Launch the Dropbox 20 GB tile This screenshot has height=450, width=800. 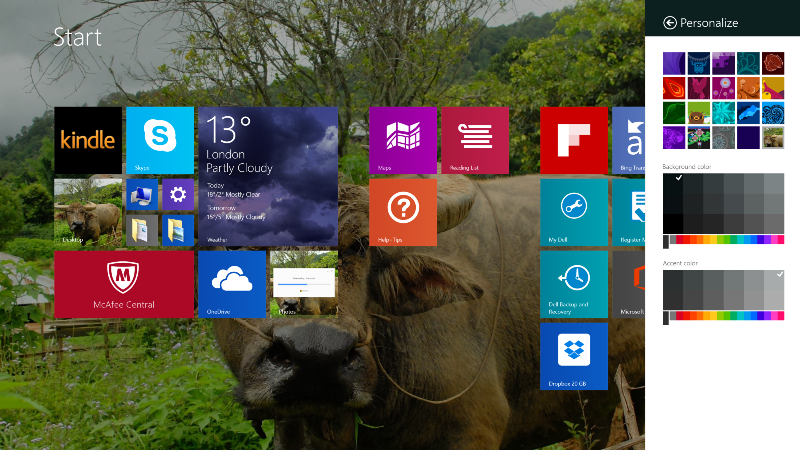click(574, 356)
